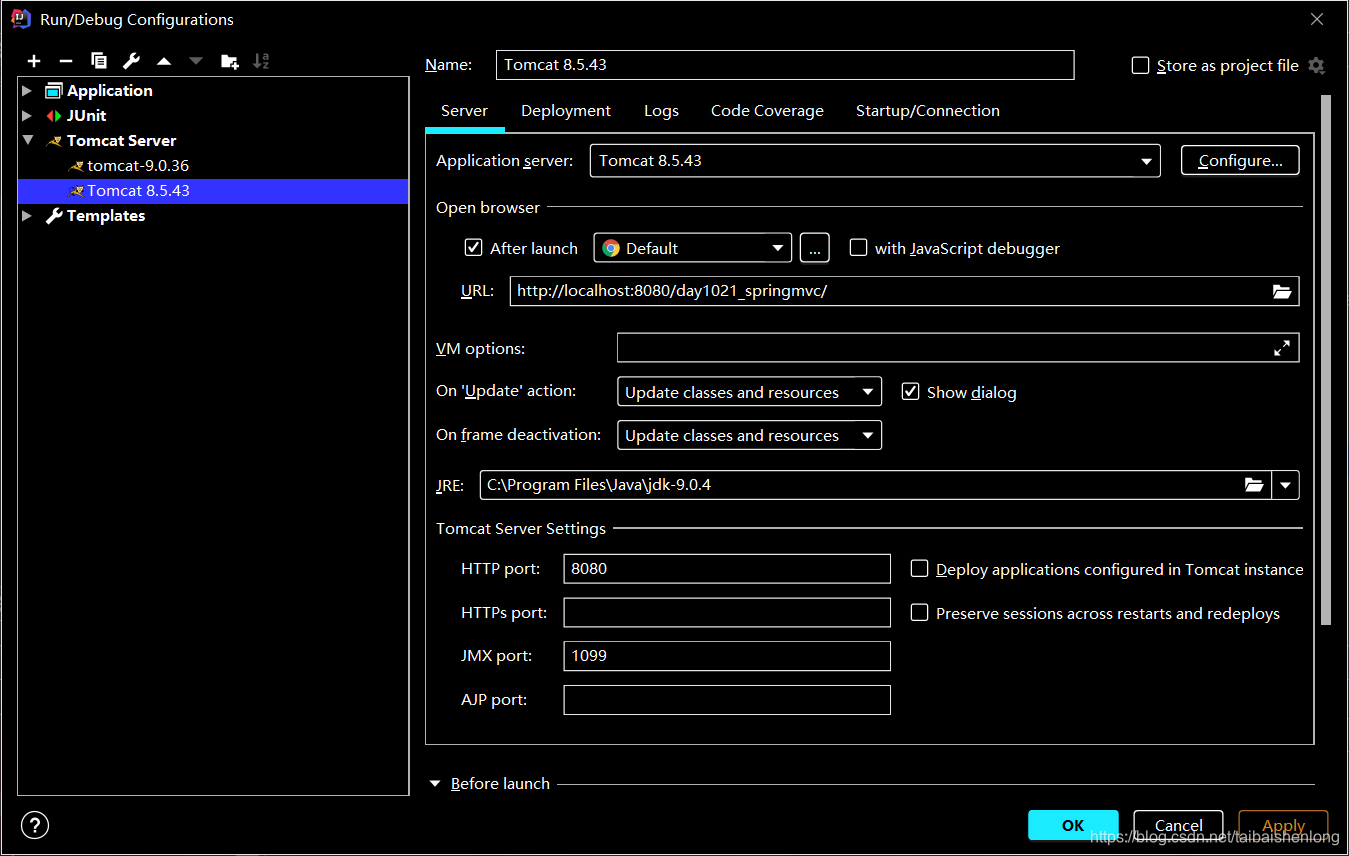Select the tomcat-9.0.36 configuration
Viewport: 1349px width, 856px height.
[x=213, y=165]
